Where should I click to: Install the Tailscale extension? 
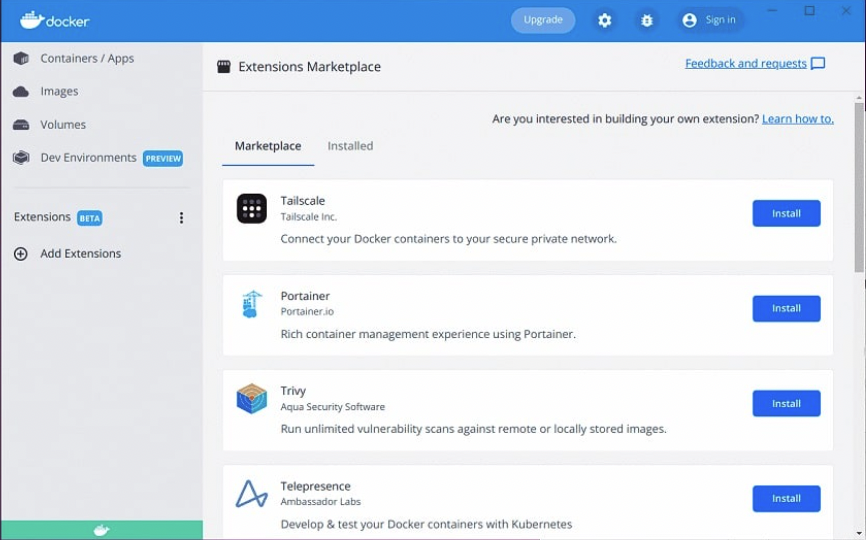point(786,214)
